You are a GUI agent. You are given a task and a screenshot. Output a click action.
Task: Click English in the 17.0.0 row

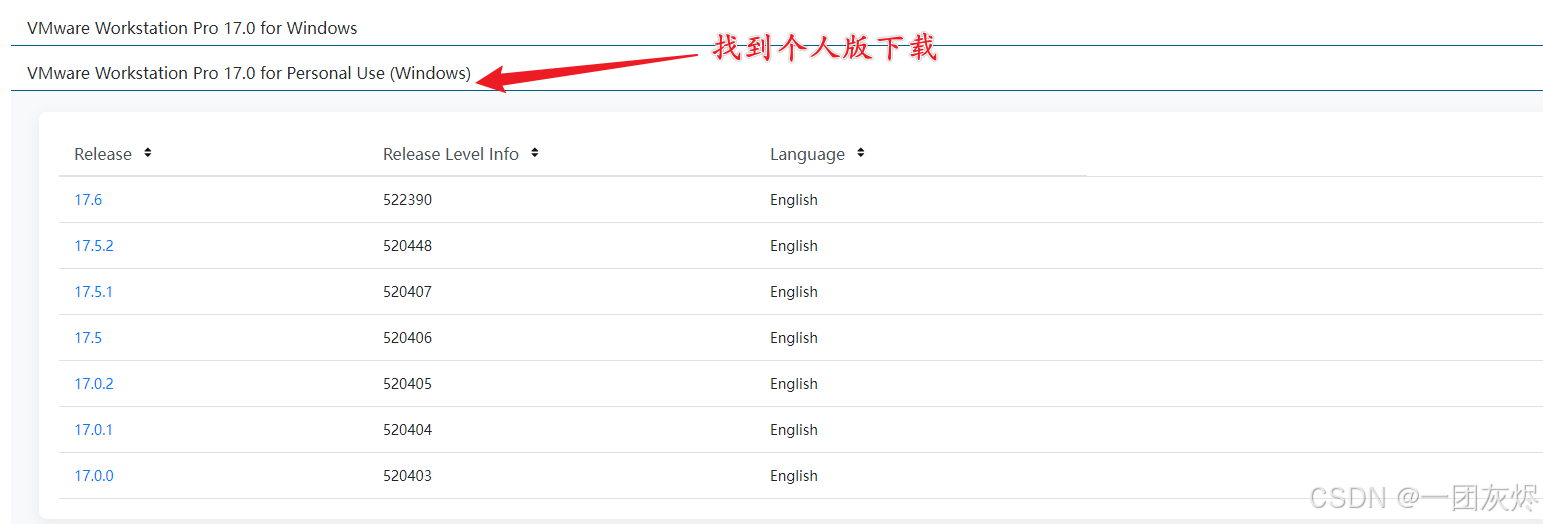pyautogui.click(x=794, y=476)
